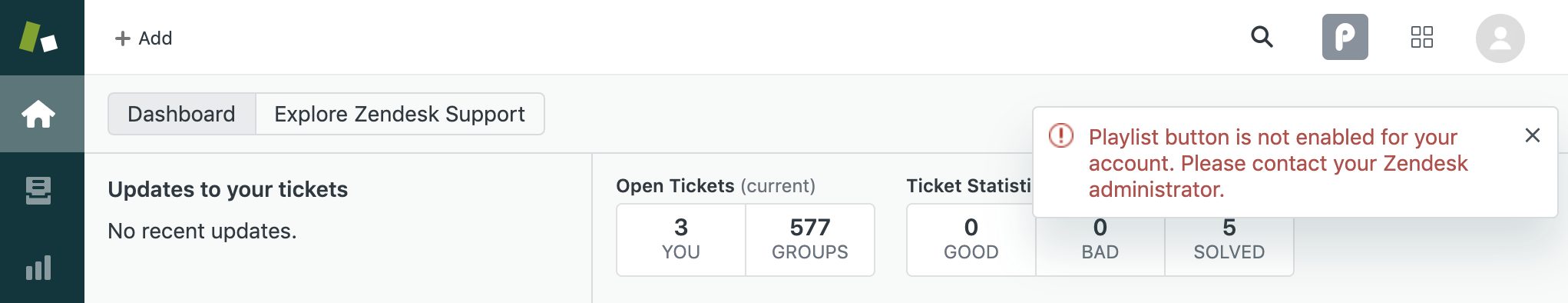
Task: Dismiss the Playlist error notification
Action: [1533, 135]
